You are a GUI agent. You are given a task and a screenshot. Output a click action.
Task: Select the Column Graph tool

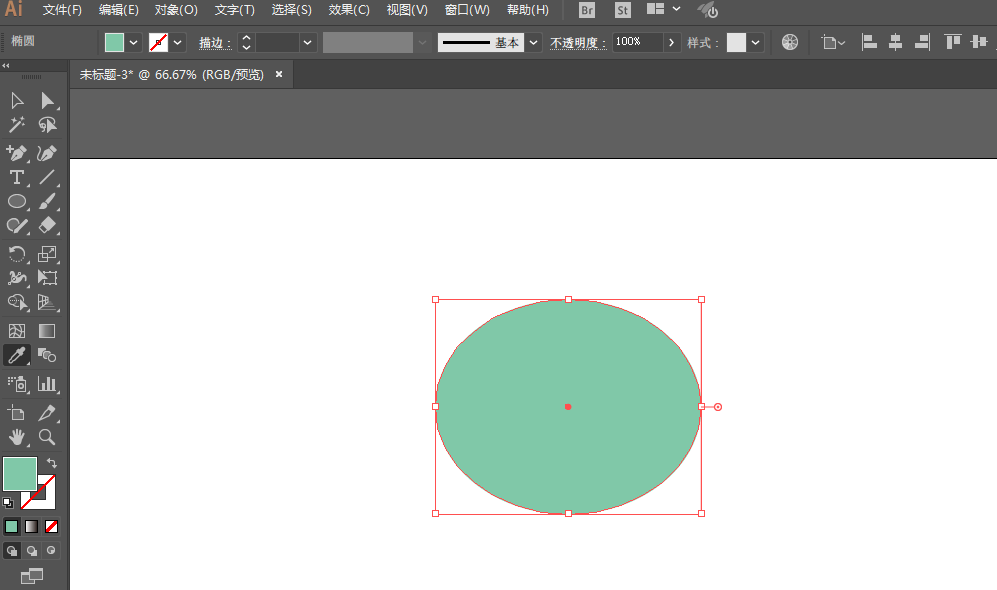(x=47, y=384)
